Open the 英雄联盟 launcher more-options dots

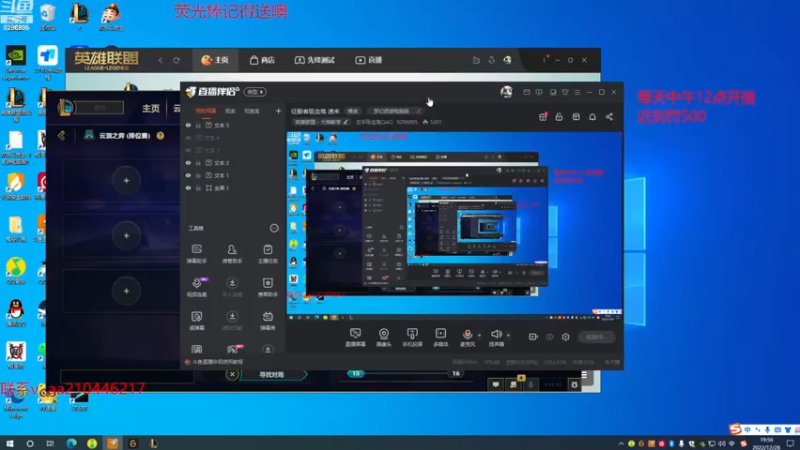544,60
